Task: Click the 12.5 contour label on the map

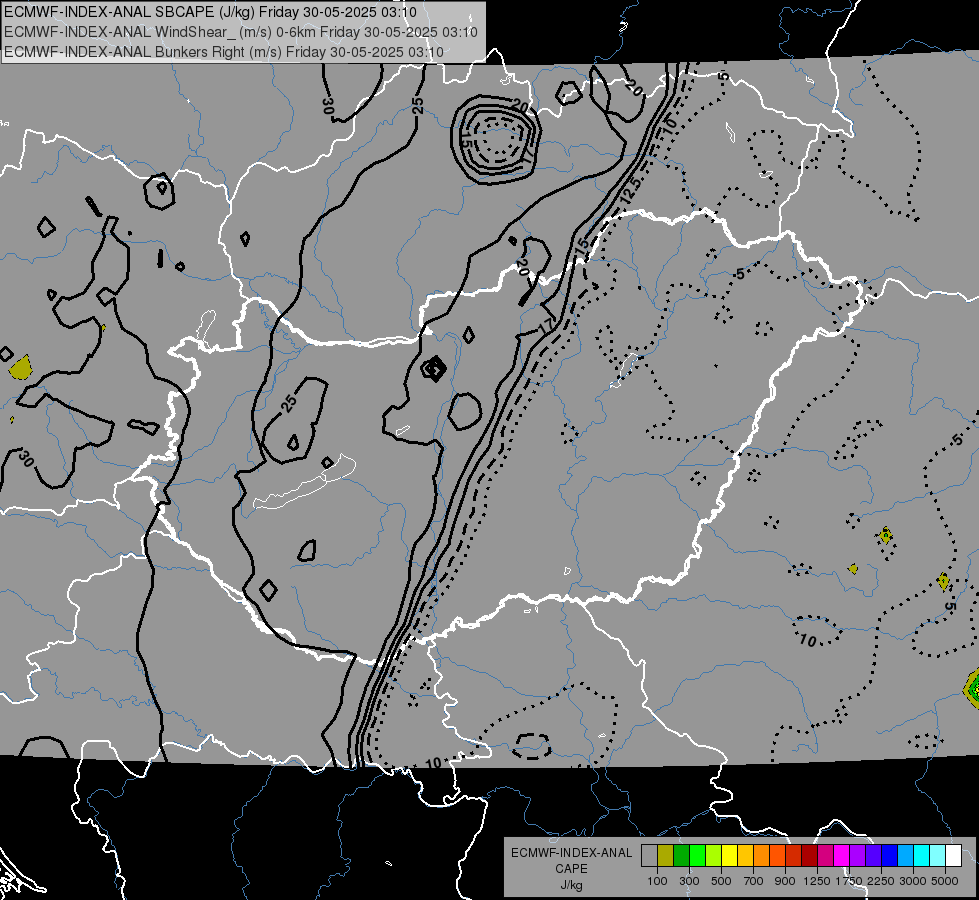Action: coord(631,191)
